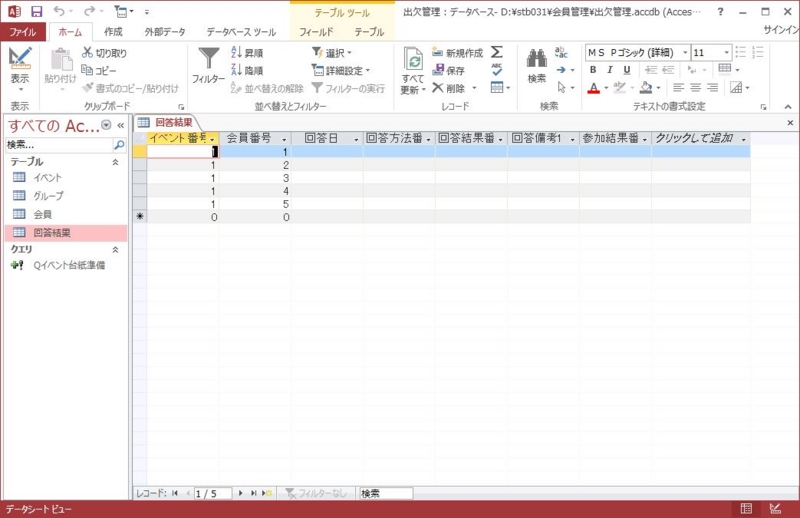The height and width of the screenshot is (518, 800).
Task: Click the Undo arrow in quick access toolbar
Action: click(x=59, y=11)
